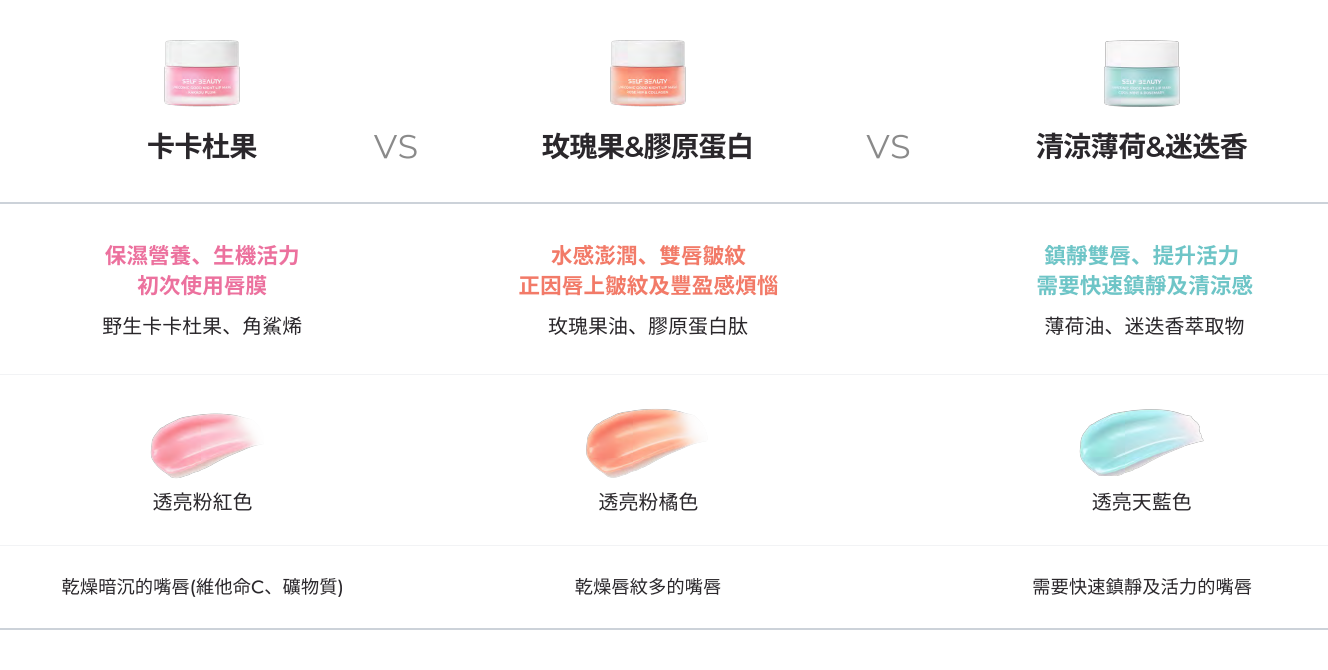Click the 透亮粉紅色 color label
The image size is (1328, 670).
pos(202,502)
